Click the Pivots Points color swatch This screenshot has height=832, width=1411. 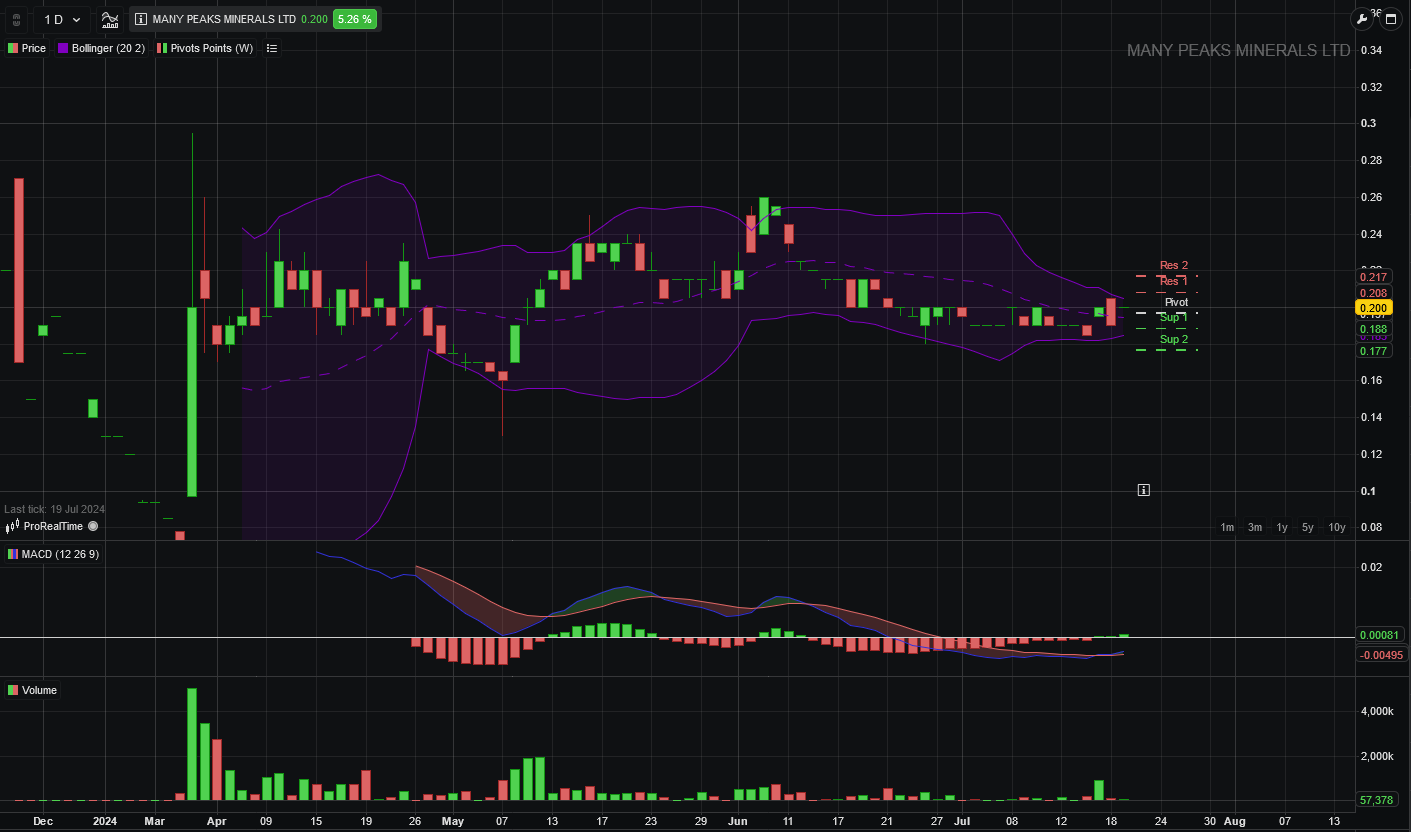(x=162, y=48)
